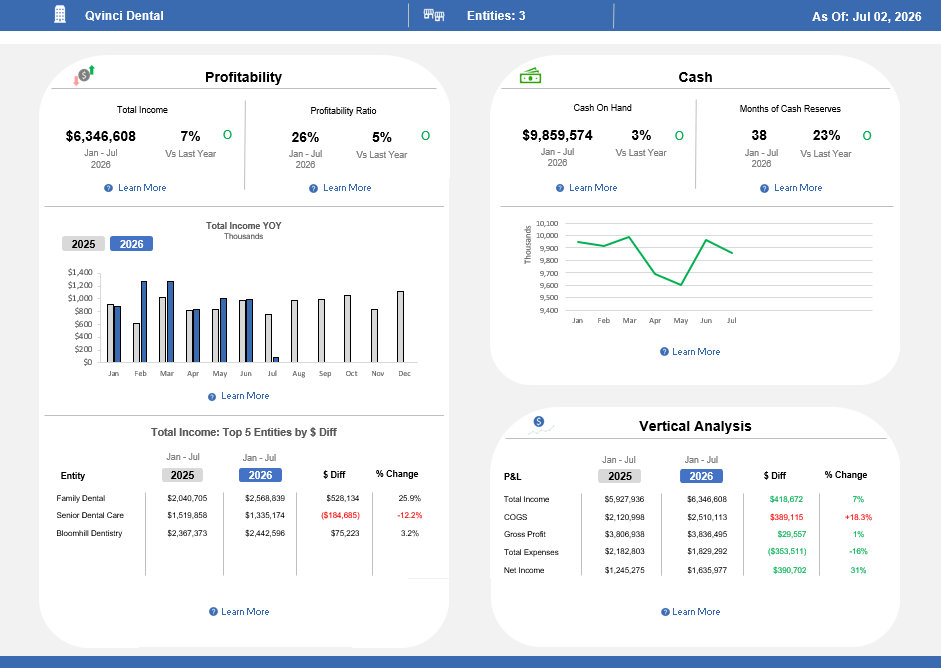Open Learn More below the Vertical Analysis table
941x668 pixels.
(696, 612)
